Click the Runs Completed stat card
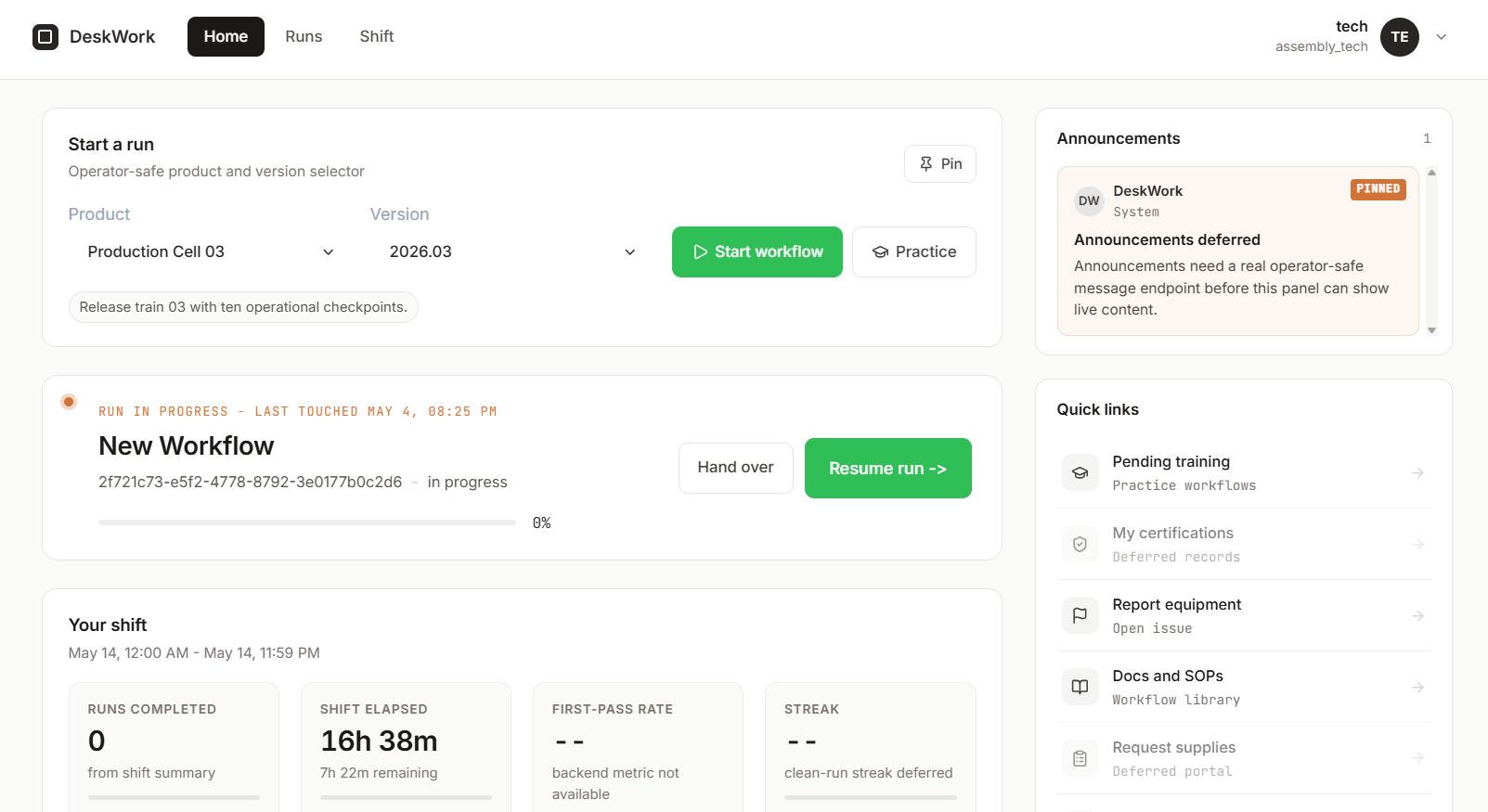 coord(174,748)
